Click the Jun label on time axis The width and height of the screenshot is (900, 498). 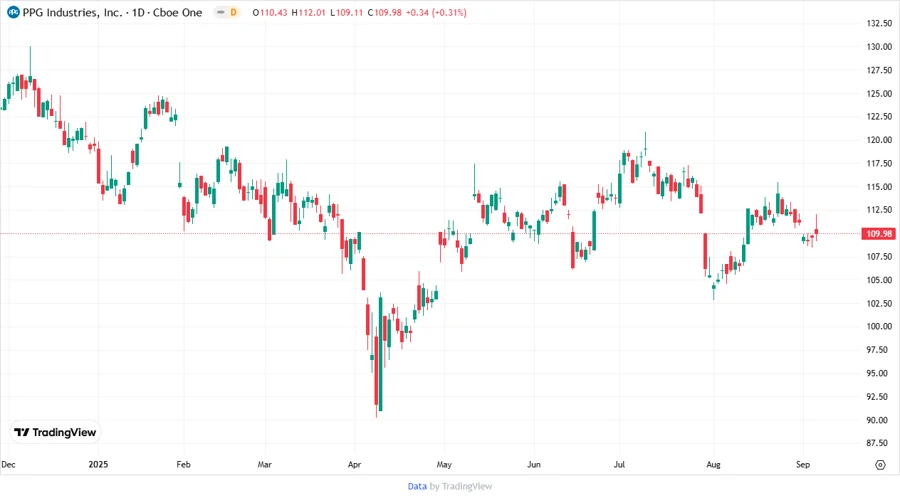click(534, 464)
